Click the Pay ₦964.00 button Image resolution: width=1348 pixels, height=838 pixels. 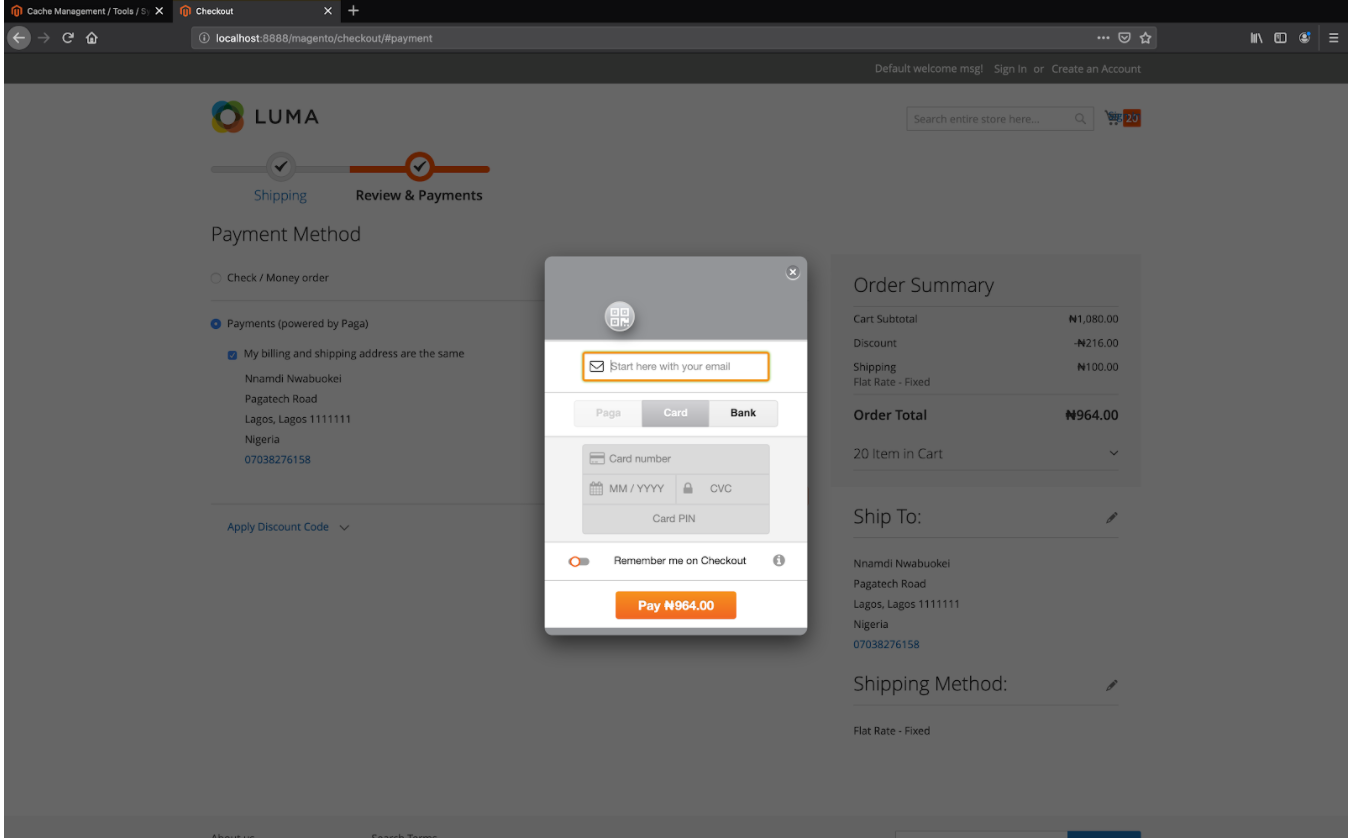pos(676,605)
